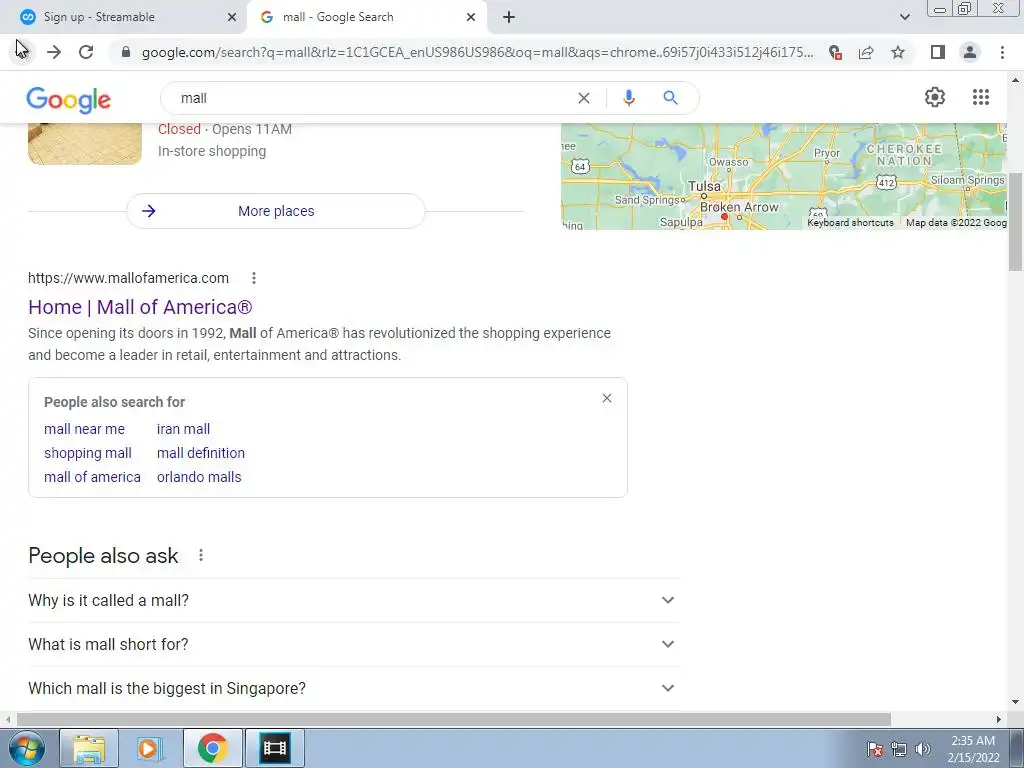Click the Google logo
1024x768 pixels.
[69, 100]
